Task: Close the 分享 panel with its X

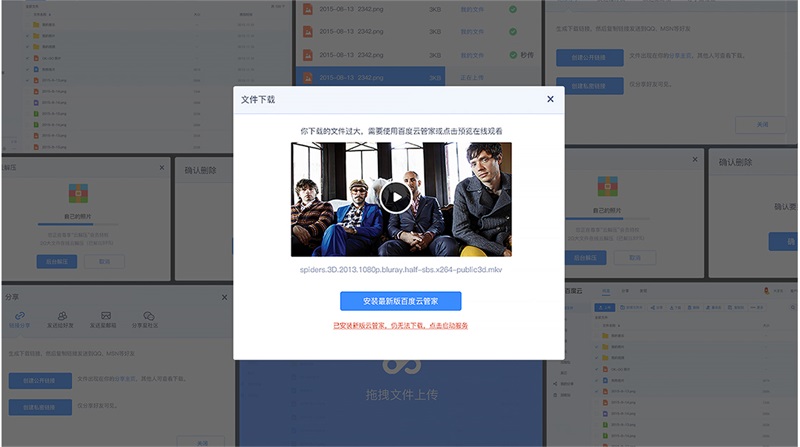Action: click(224, 297)
